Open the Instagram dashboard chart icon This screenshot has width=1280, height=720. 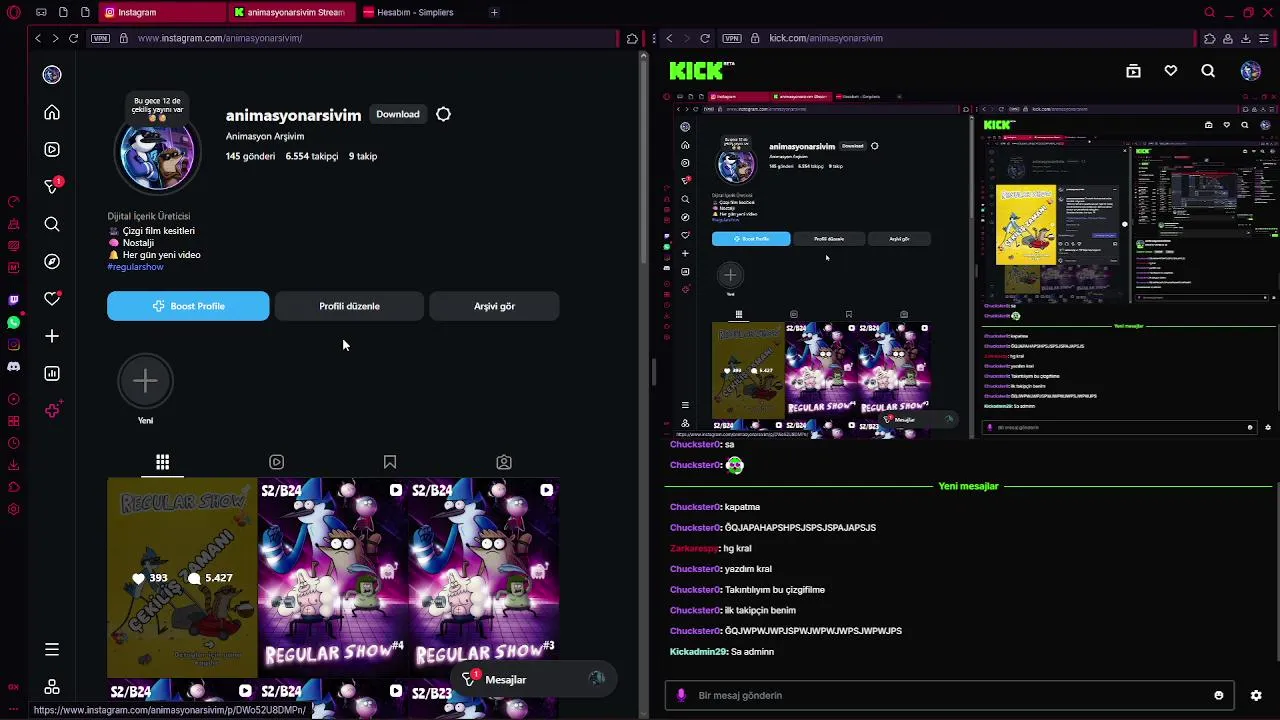(52, 373)
